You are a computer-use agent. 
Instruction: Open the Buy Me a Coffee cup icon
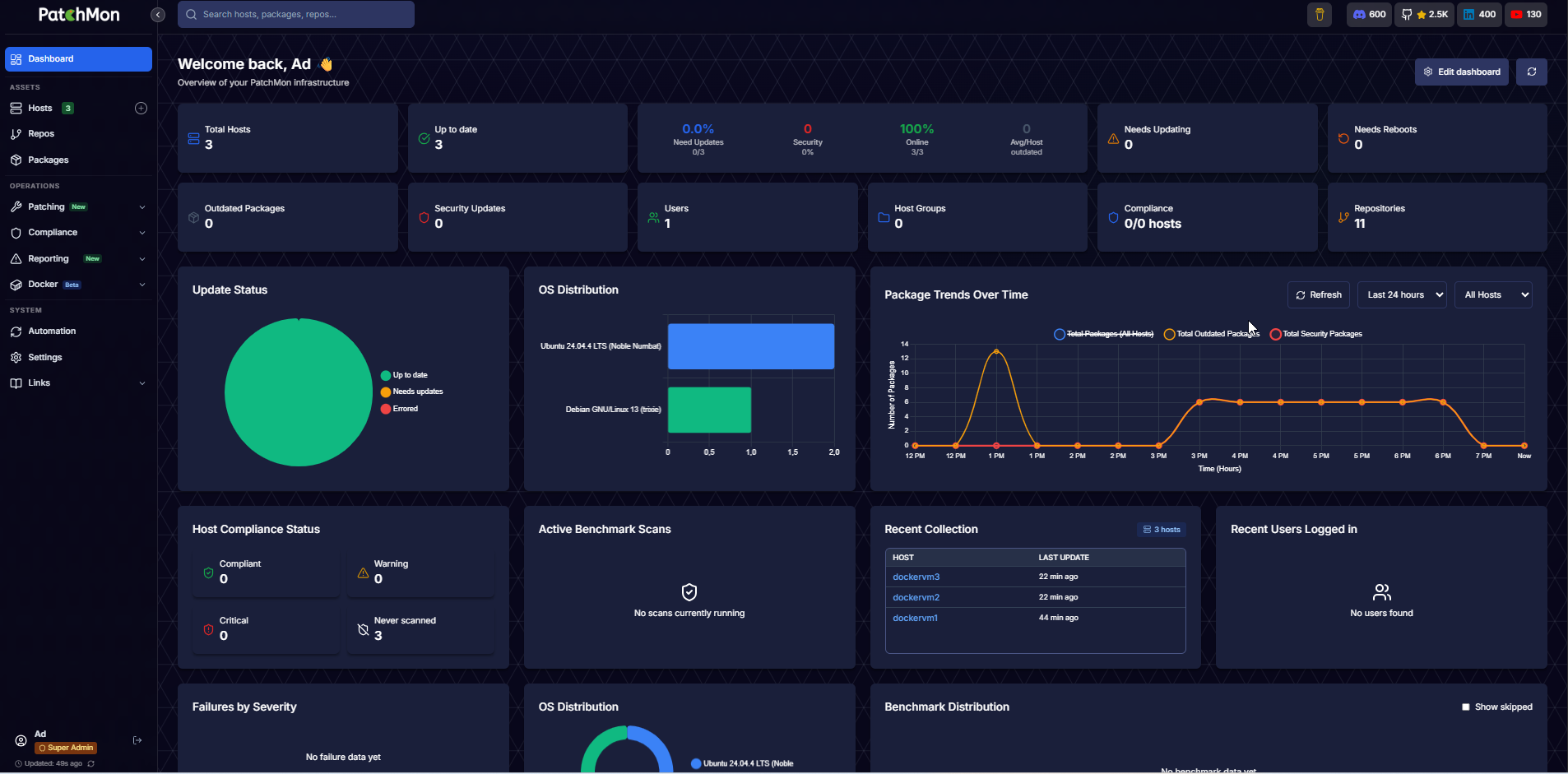click(1320, 15)
